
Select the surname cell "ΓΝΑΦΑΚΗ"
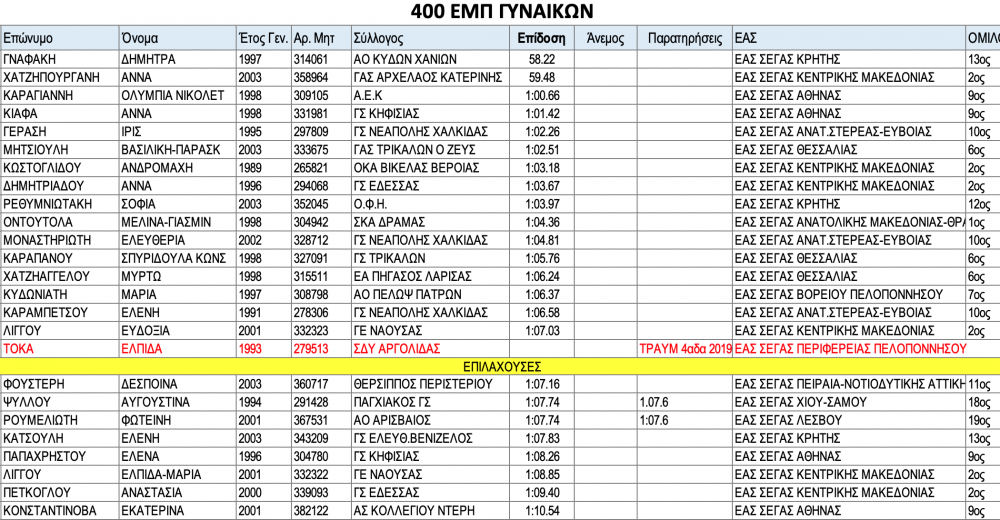click(x=32, y=59)
